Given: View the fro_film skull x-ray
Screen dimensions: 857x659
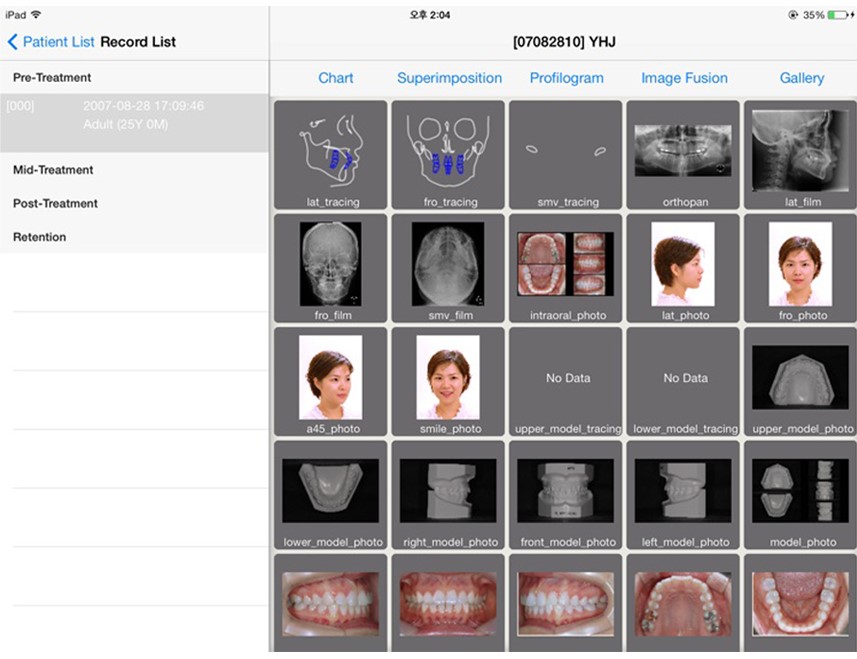Looking at the screenshot, I should click(x=330, y=267).
